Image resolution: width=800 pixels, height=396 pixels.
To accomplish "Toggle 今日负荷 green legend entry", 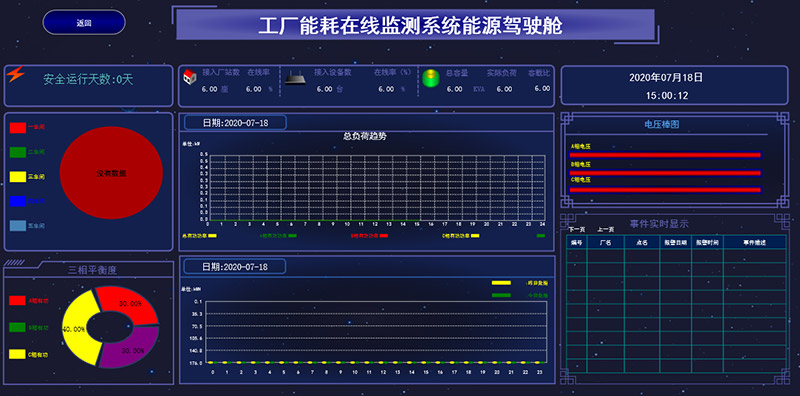I will (x=519, y=295).
